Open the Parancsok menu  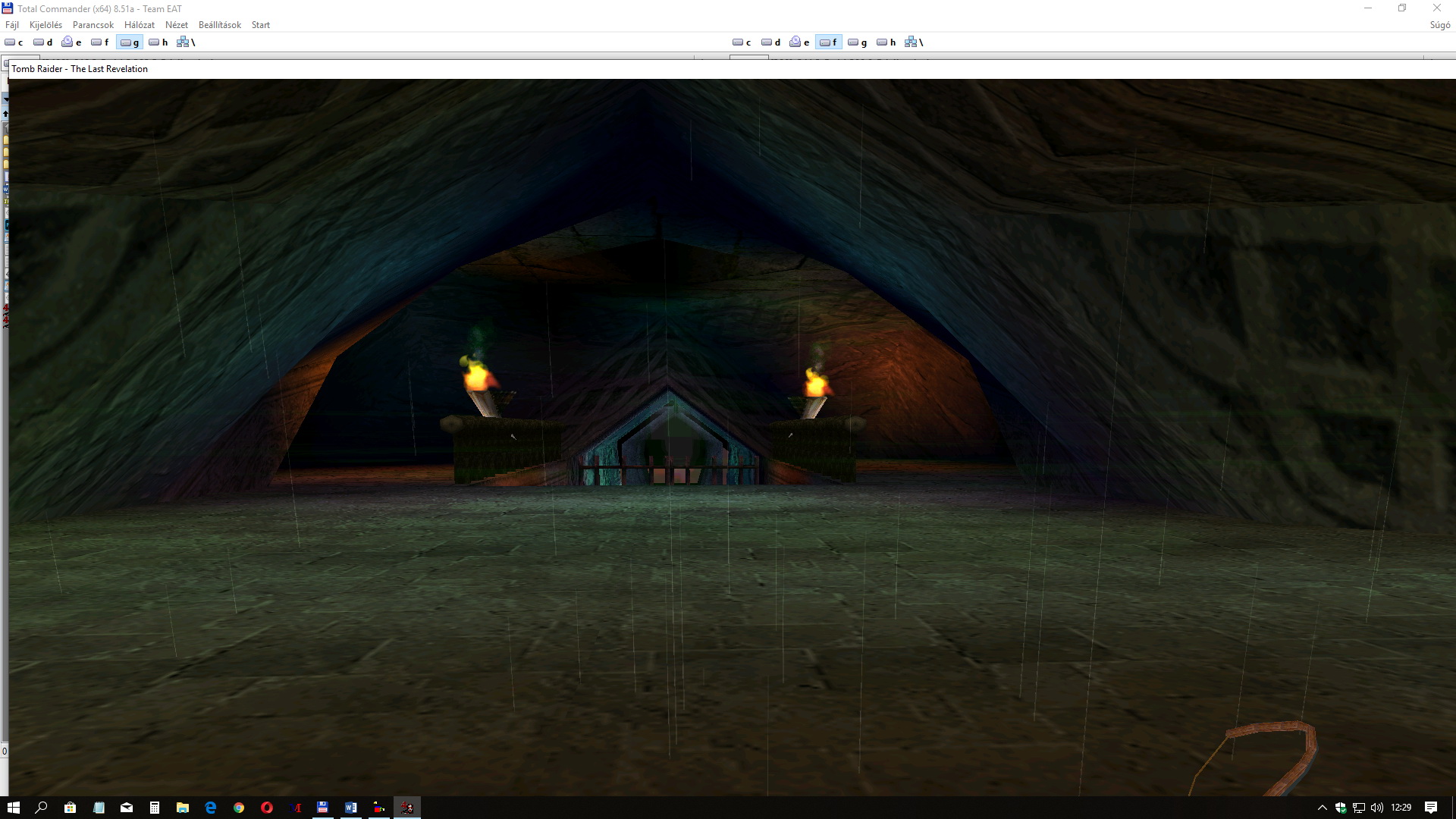click(x=93, y=25)
